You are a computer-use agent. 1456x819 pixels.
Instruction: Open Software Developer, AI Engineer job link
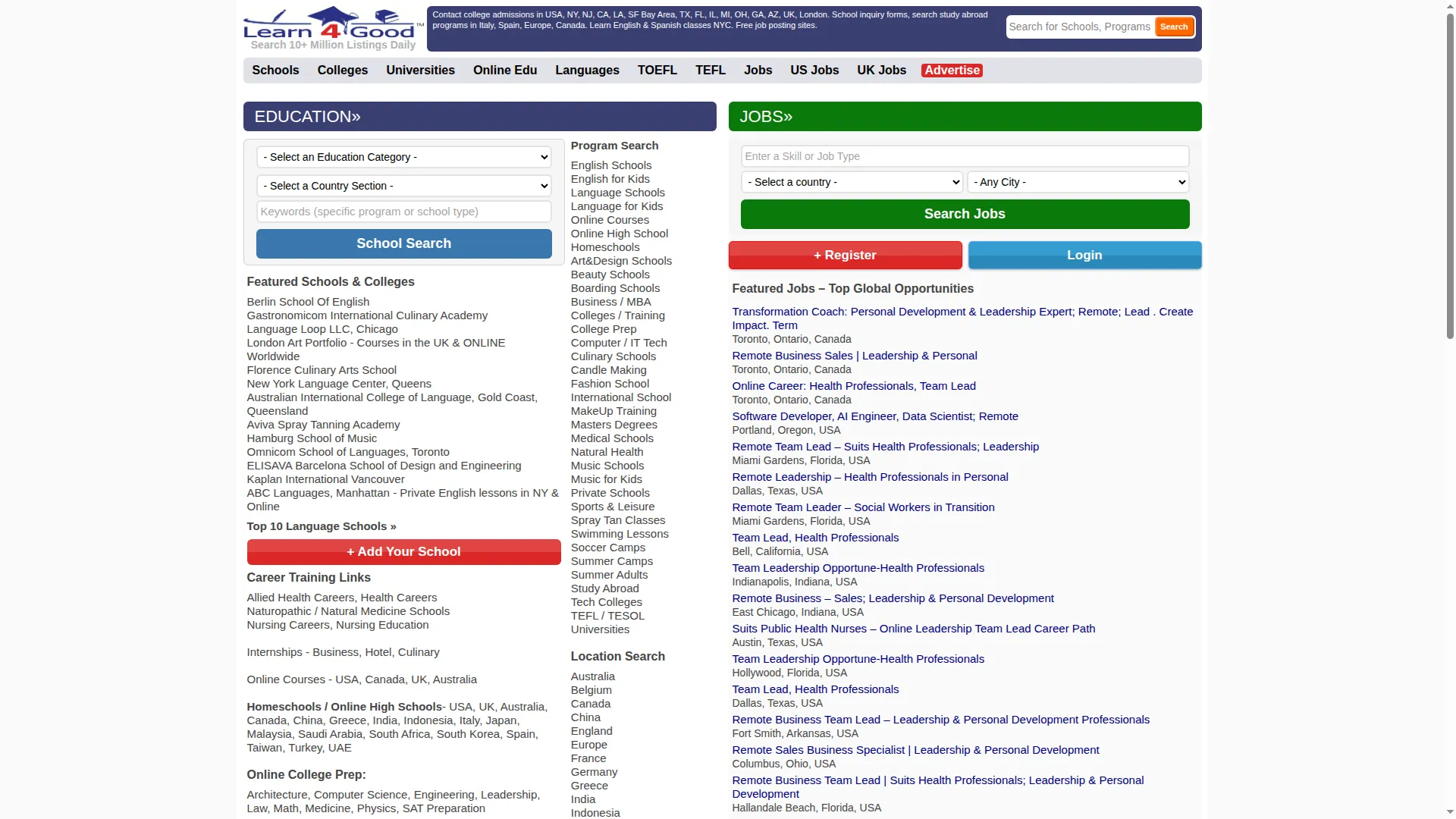point(875,416)
